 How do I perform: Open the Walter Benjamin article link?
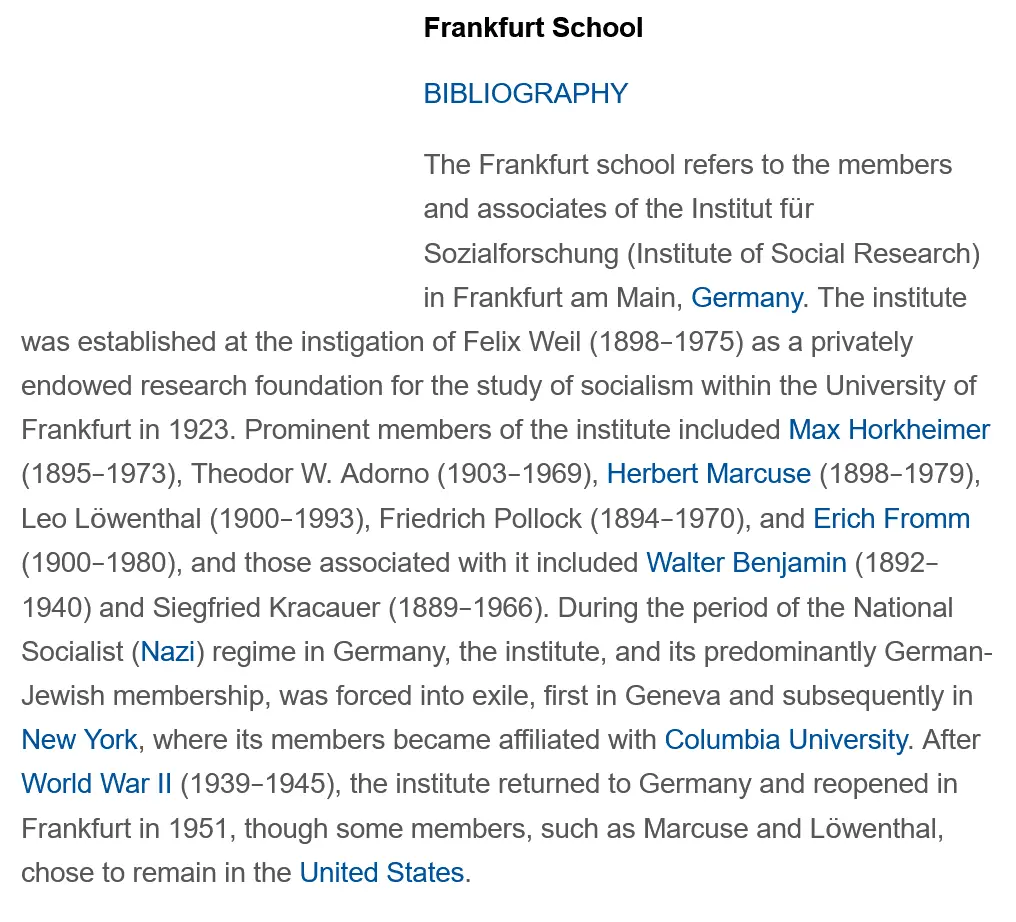point(746,563)
